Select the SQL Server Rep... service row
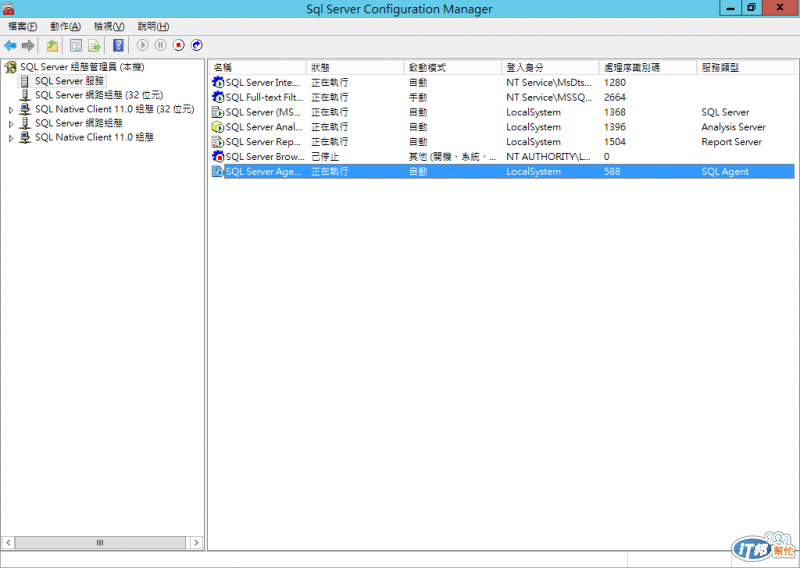The height and width of the screenshot is (568, 800). coord(503,141)
